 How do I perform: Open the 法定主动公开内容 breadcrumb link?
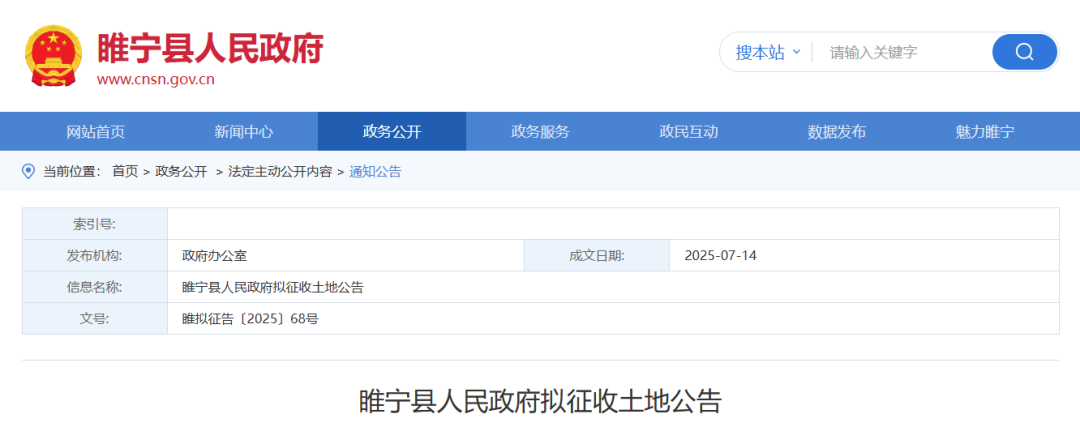[x=280, y=172]
